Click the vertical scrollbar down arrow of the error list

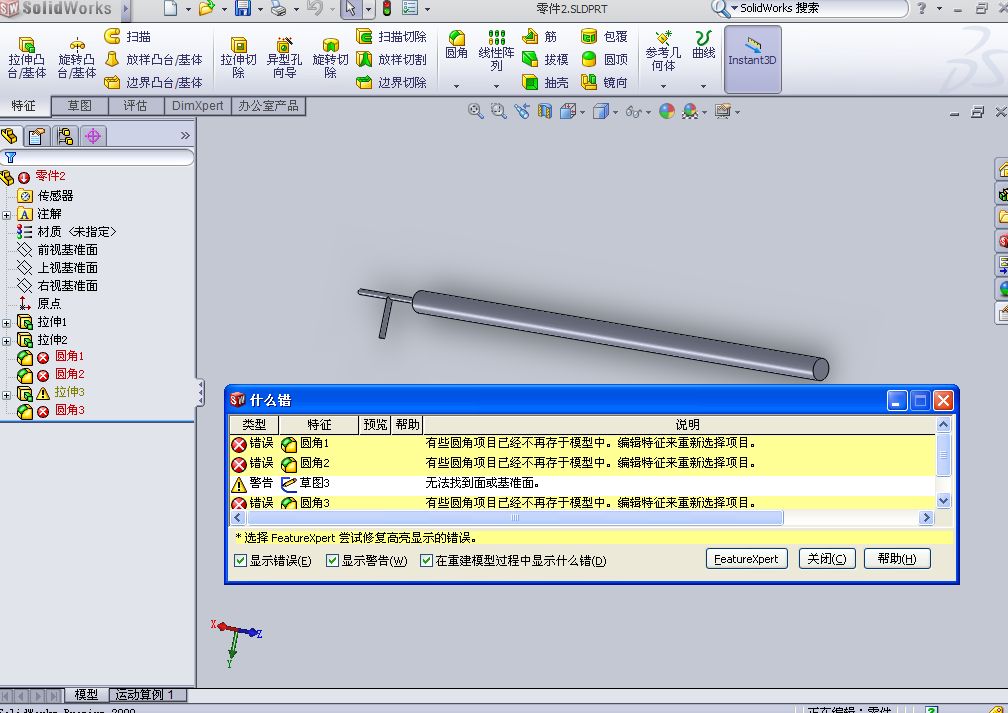[943, 500]
